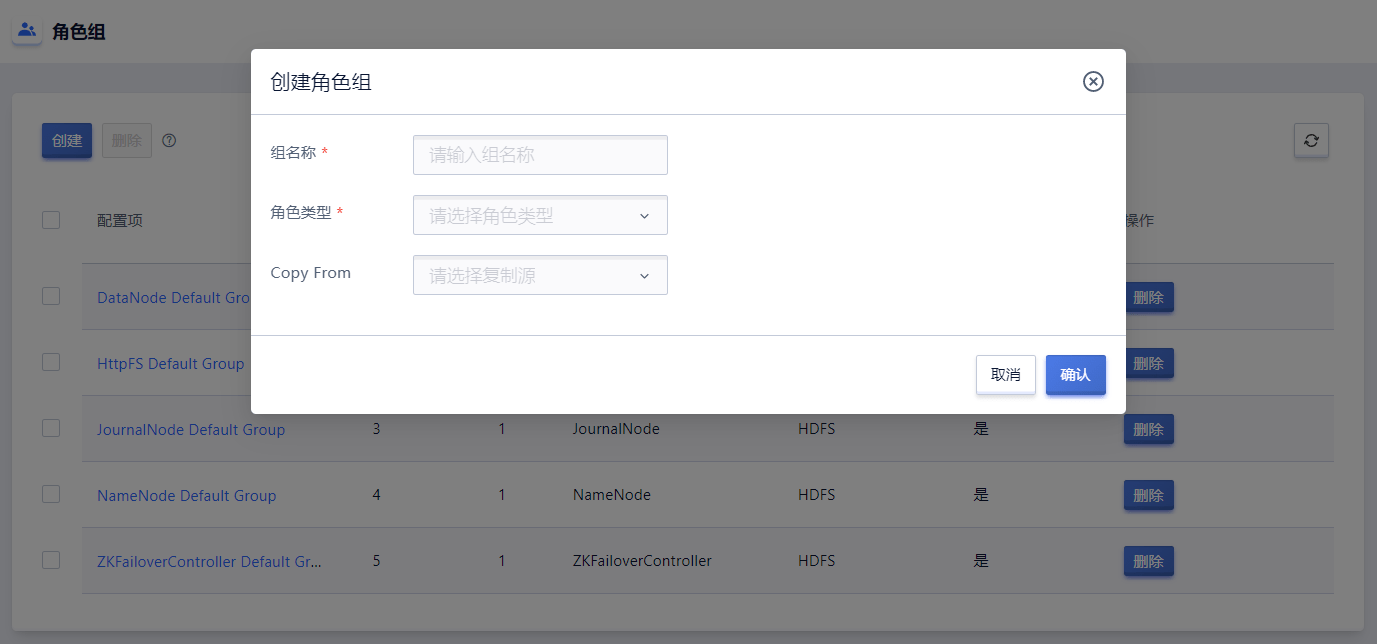Click the Copy From field label
Image resolution: width=1377 pixels, height=644 pixels.
311,273
